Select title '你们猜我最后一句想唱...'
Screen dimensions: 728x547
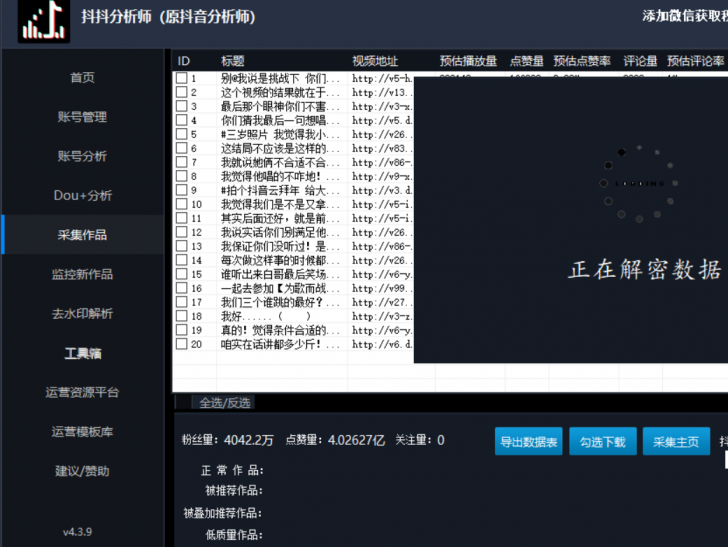280,120
